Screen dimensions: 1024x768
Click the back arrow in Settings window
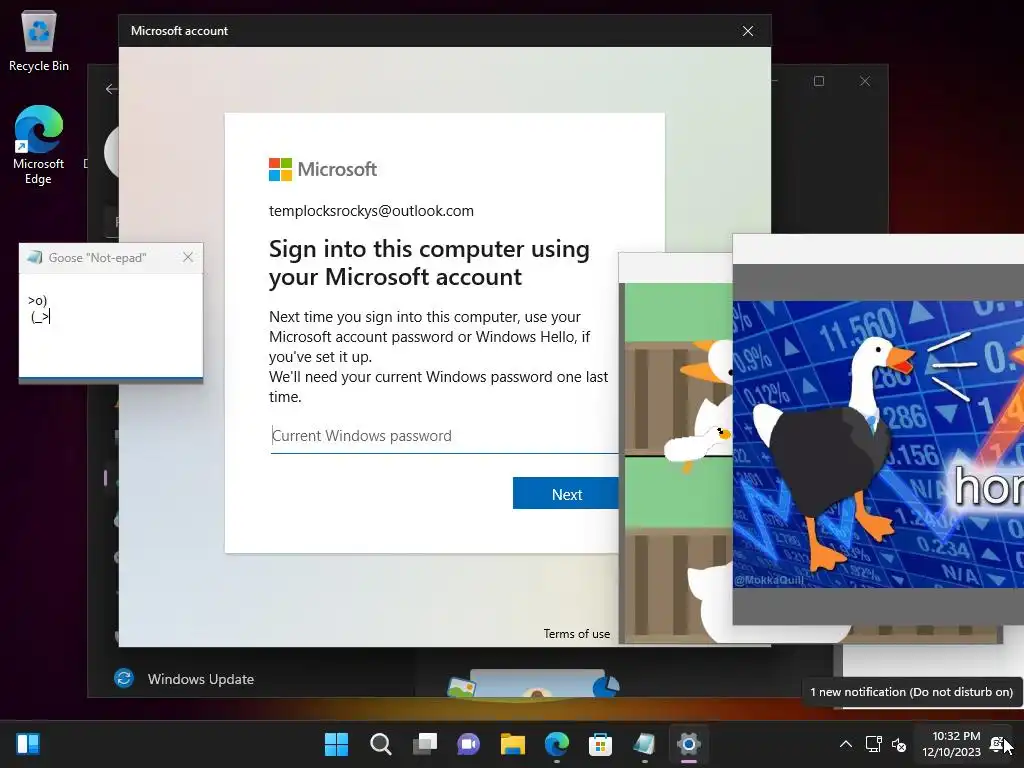(111, 89)
